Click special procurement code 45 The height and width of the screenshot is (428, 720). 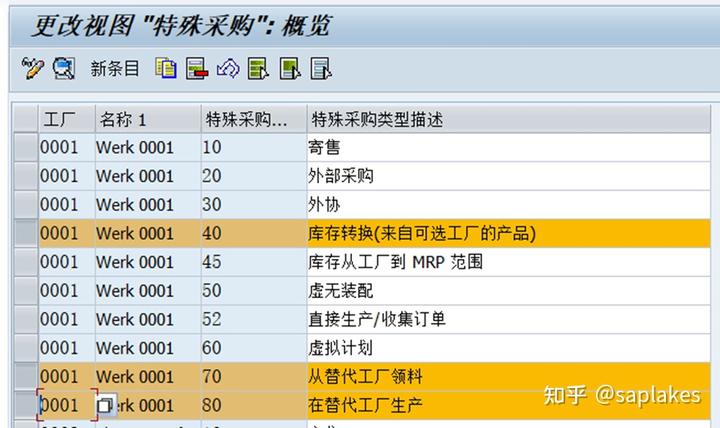tap(254, 262)
